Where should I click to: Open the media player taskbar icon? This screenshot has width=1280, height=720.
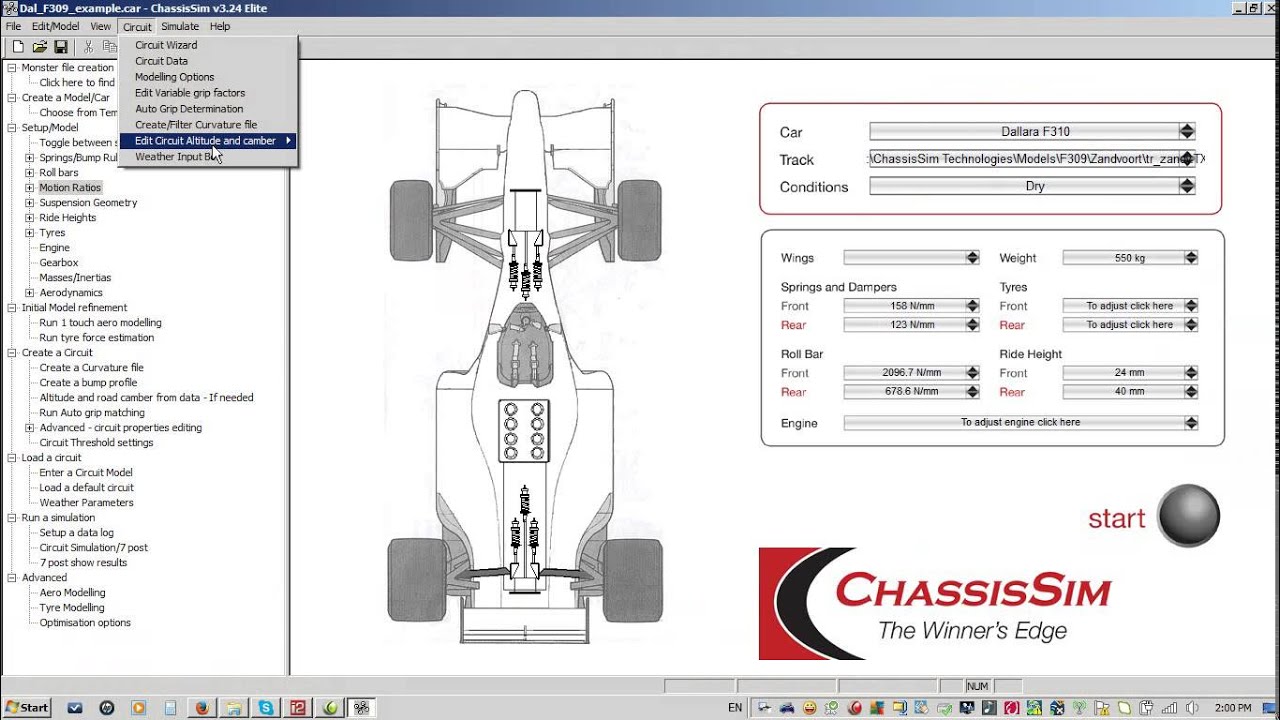138,707
